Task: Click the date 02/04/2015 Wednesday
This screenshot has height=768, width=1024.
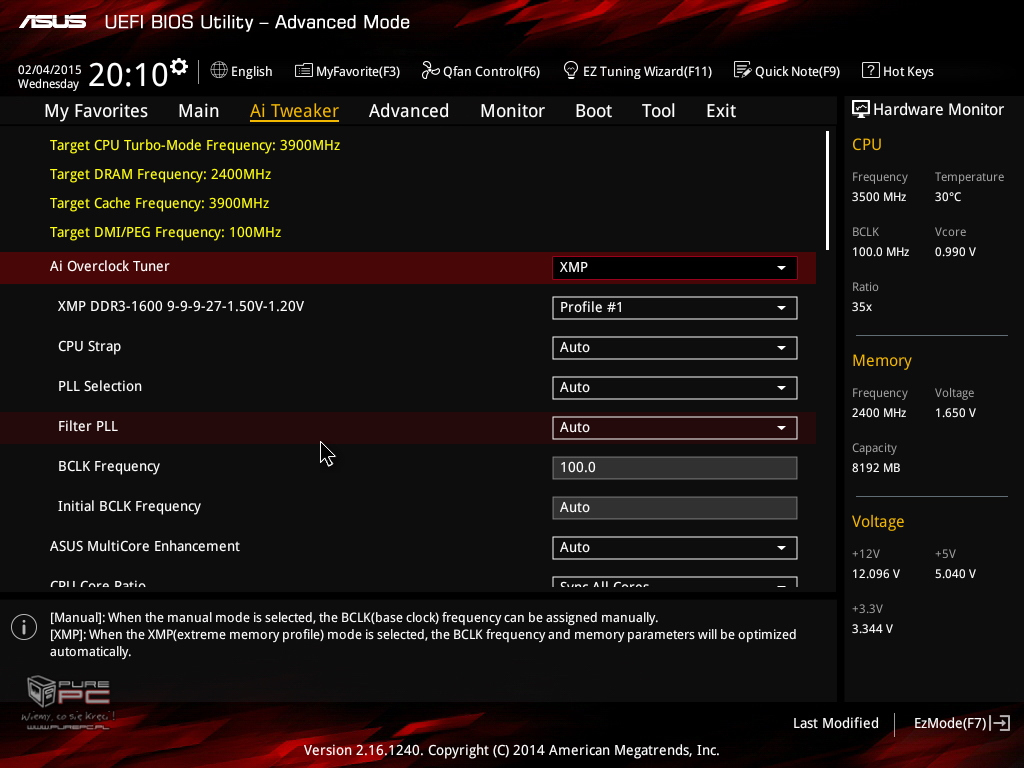Action: pyautogui.click(x=50, y=76)
